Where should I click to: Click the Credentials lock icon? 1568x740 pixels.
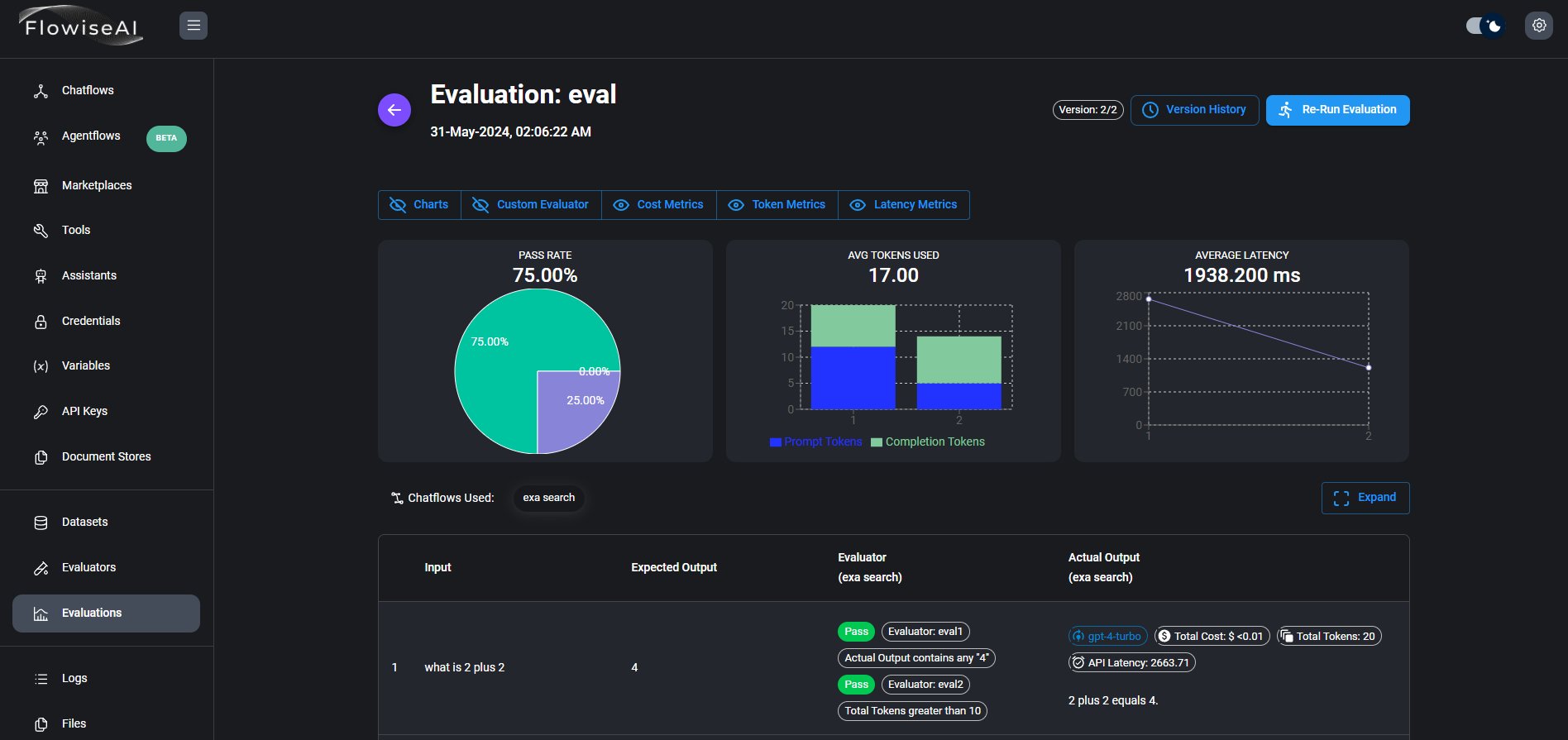coord(41,322)
